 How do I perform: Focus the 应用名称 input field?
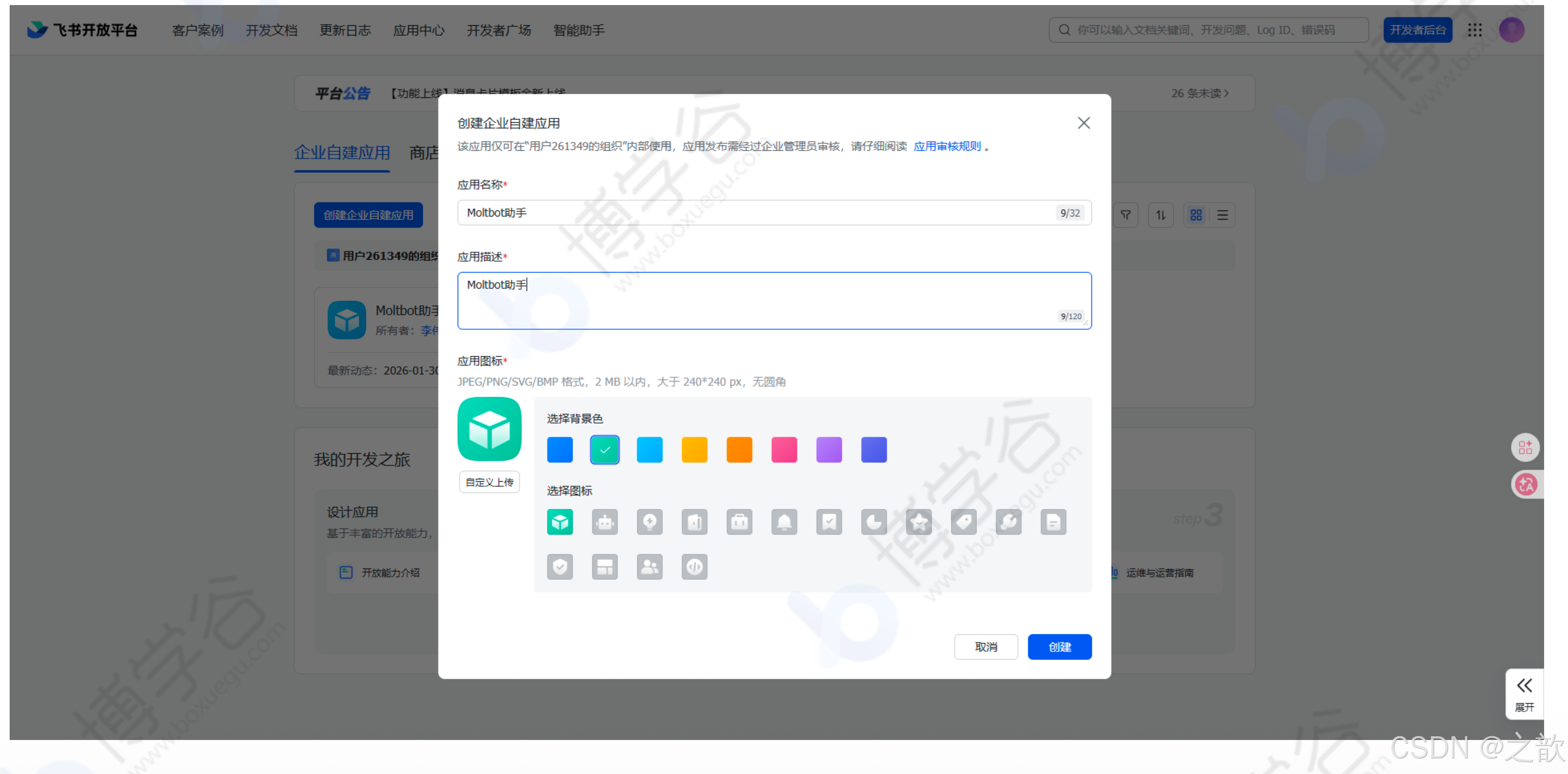[x=755, y=212]
